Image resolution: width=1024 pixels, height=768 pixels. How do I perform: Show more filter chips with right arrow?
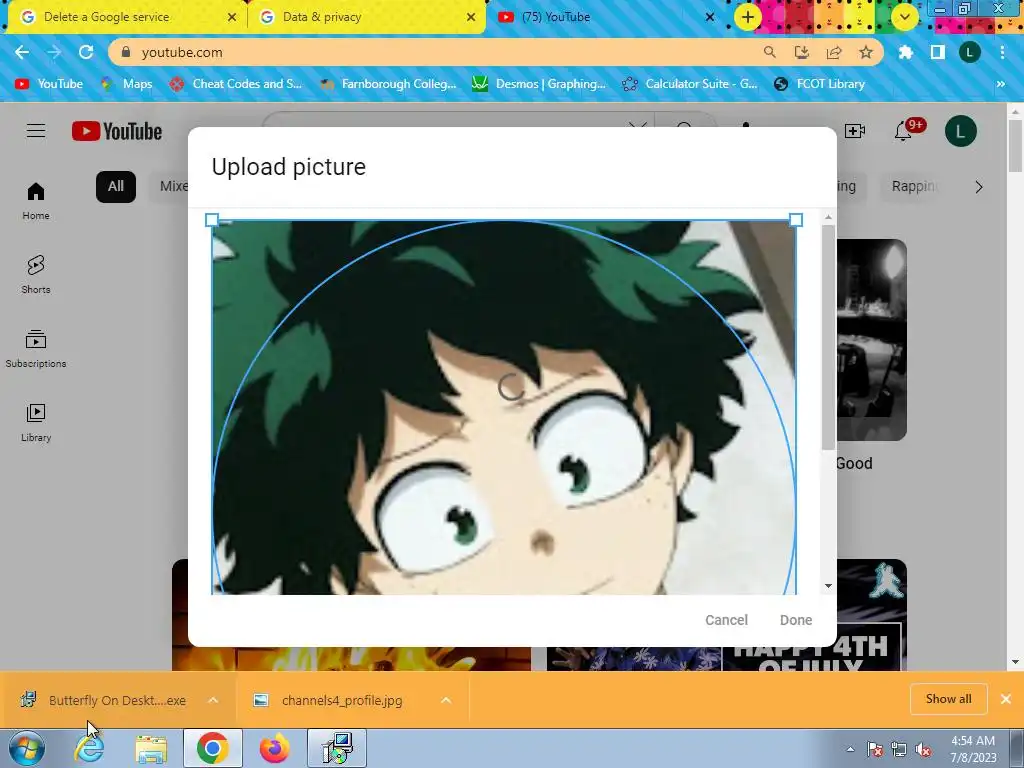pos(979,187)
